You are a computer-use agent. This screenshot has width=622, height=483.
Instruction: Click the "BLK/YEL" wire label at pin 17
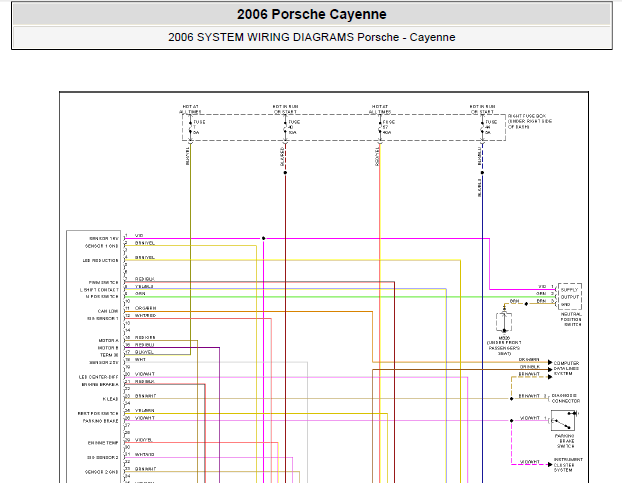tap(144, 352)
